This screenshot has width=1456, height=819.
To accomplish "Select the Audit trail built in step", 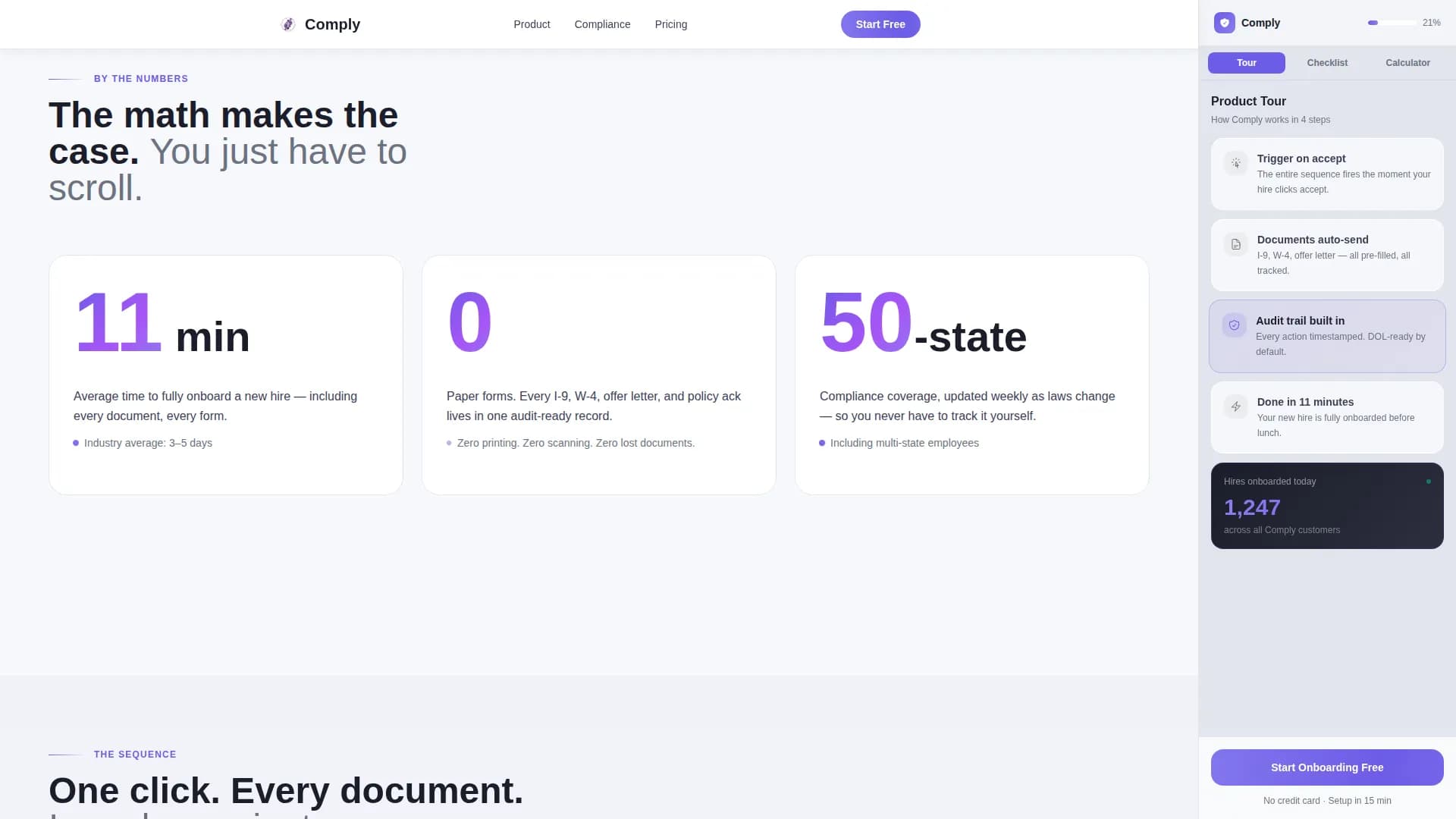I will pos(1327,336).
